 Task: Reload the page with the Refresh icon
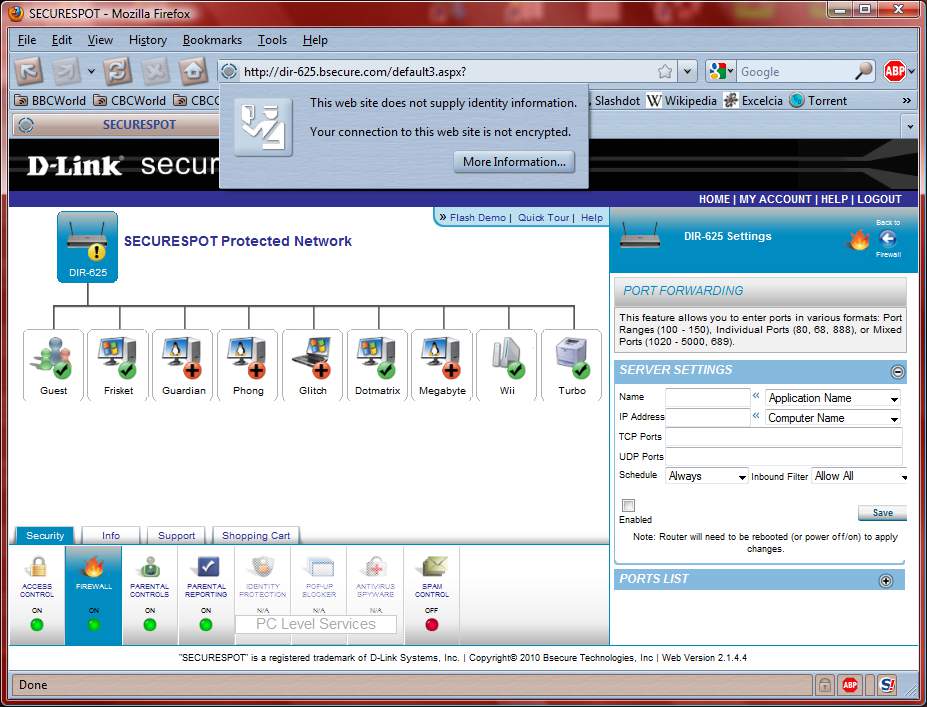click(118, 72)
